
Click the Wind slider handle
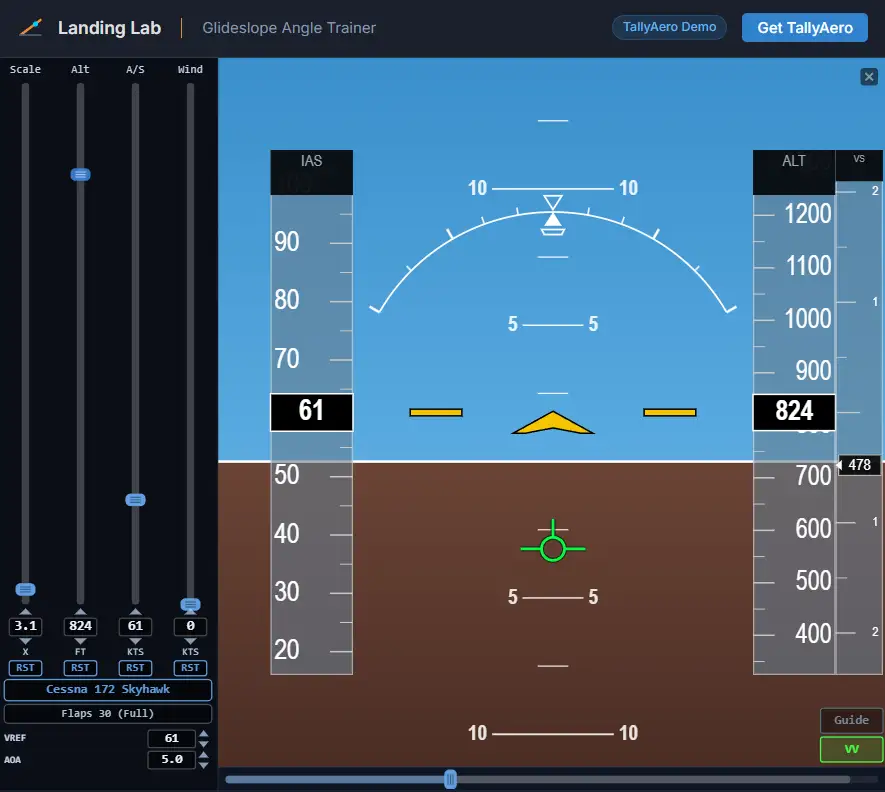190,605
